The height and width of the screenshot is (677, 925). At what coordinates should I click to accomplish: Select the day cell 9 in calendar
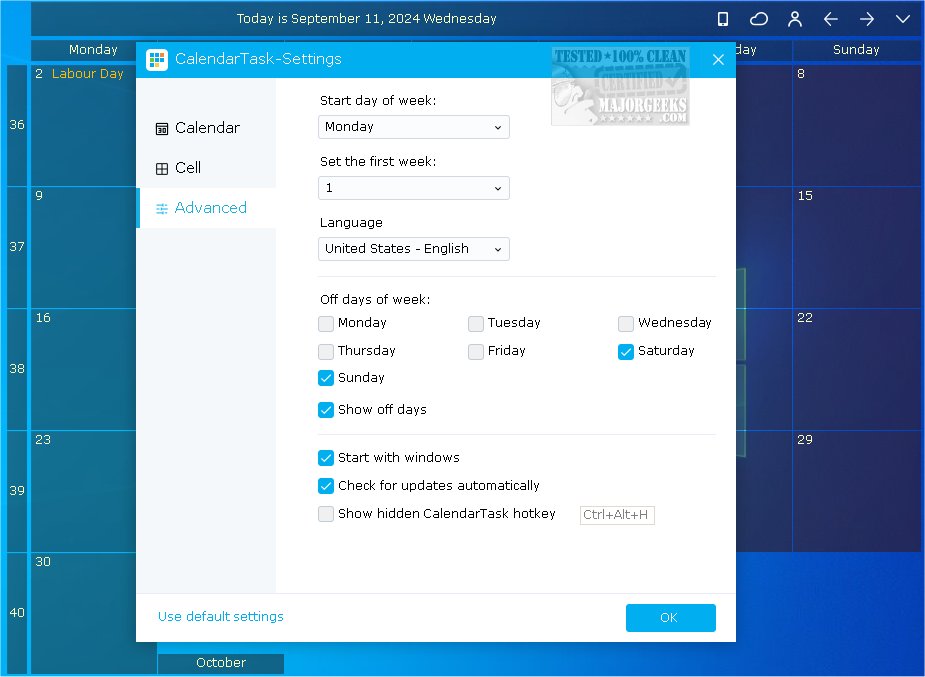[x=83, y=248]
